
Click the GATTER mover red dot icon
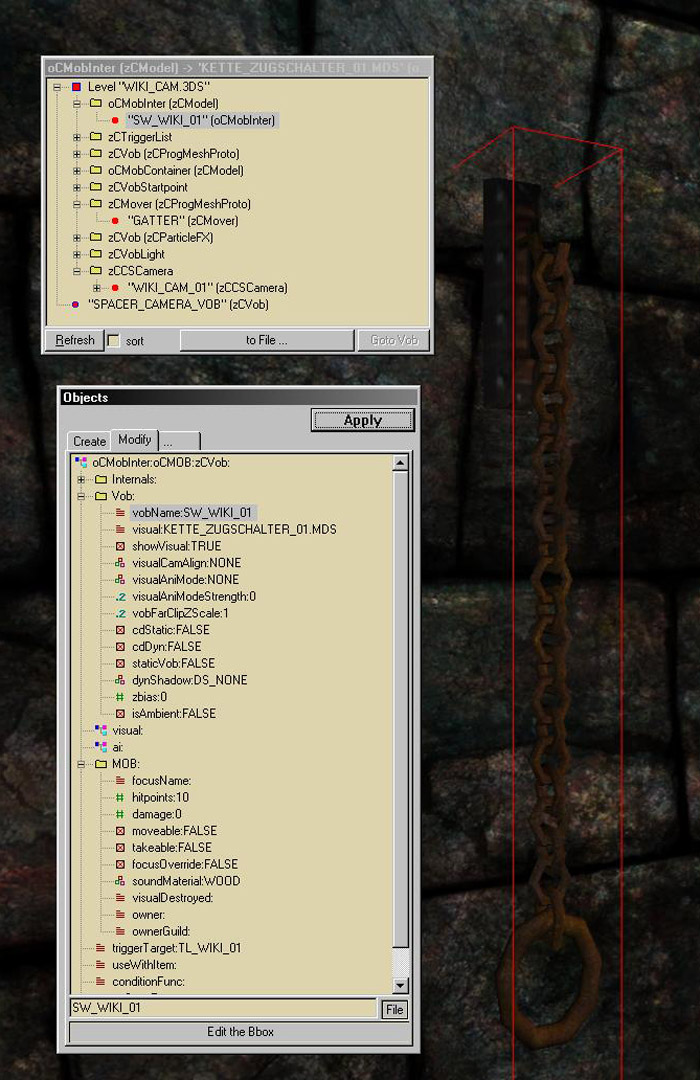click(115, 221)
